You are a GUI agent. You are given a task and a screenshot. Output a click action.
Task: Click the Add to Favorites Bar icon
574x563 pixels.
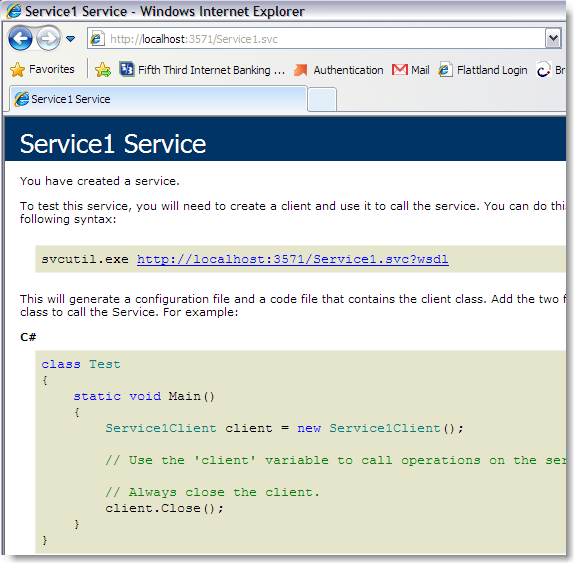click(x=103, y=70)
